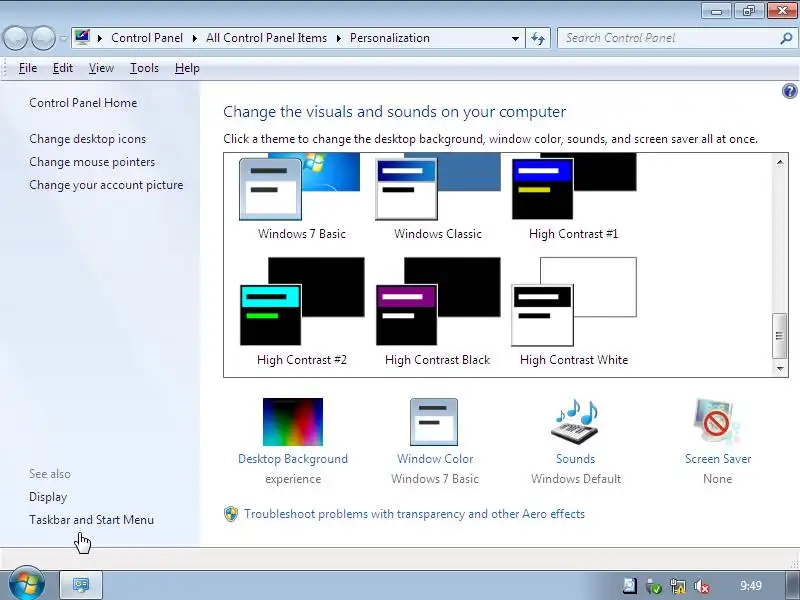Open Change mouse pointers

point(92,162)
